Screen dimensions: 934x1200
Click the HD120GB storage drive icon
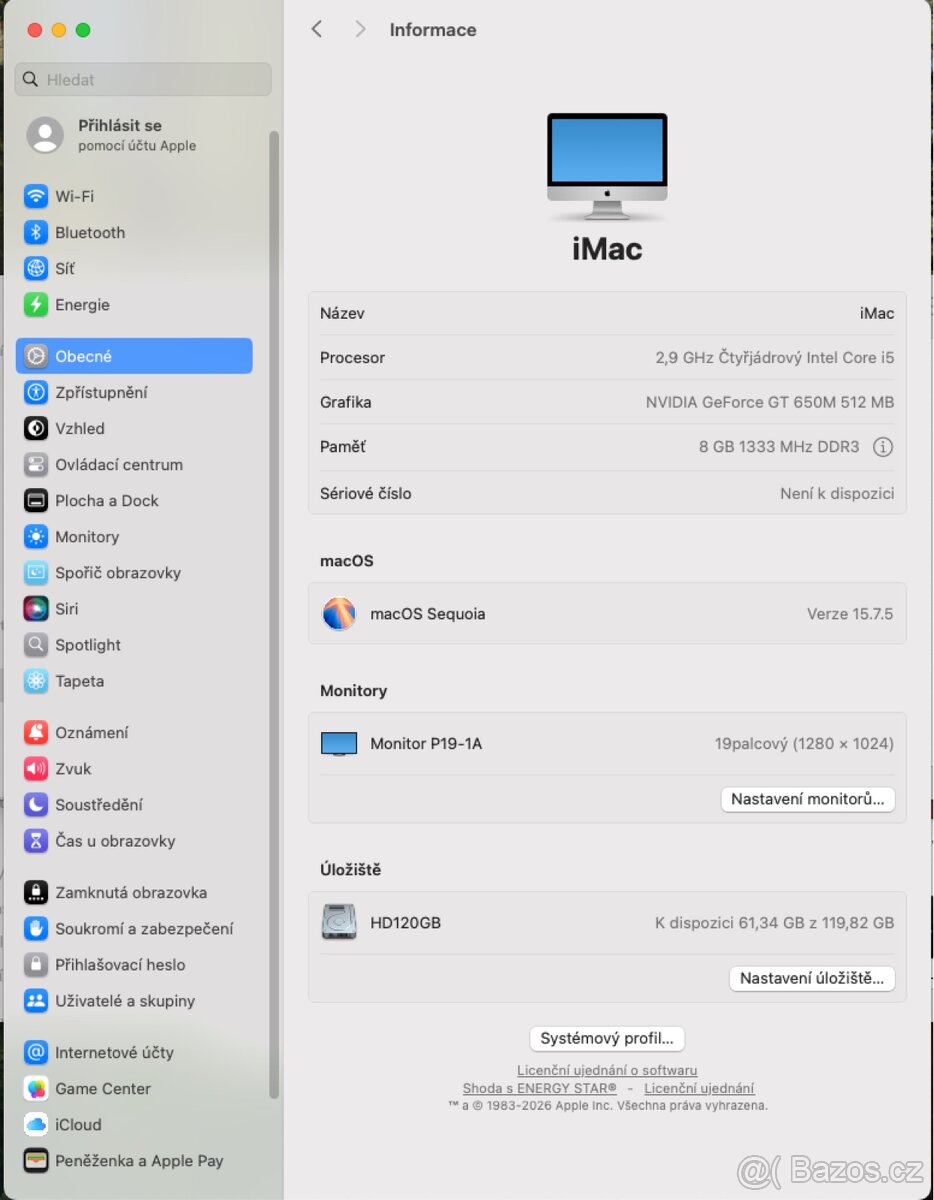click(339, 922)
